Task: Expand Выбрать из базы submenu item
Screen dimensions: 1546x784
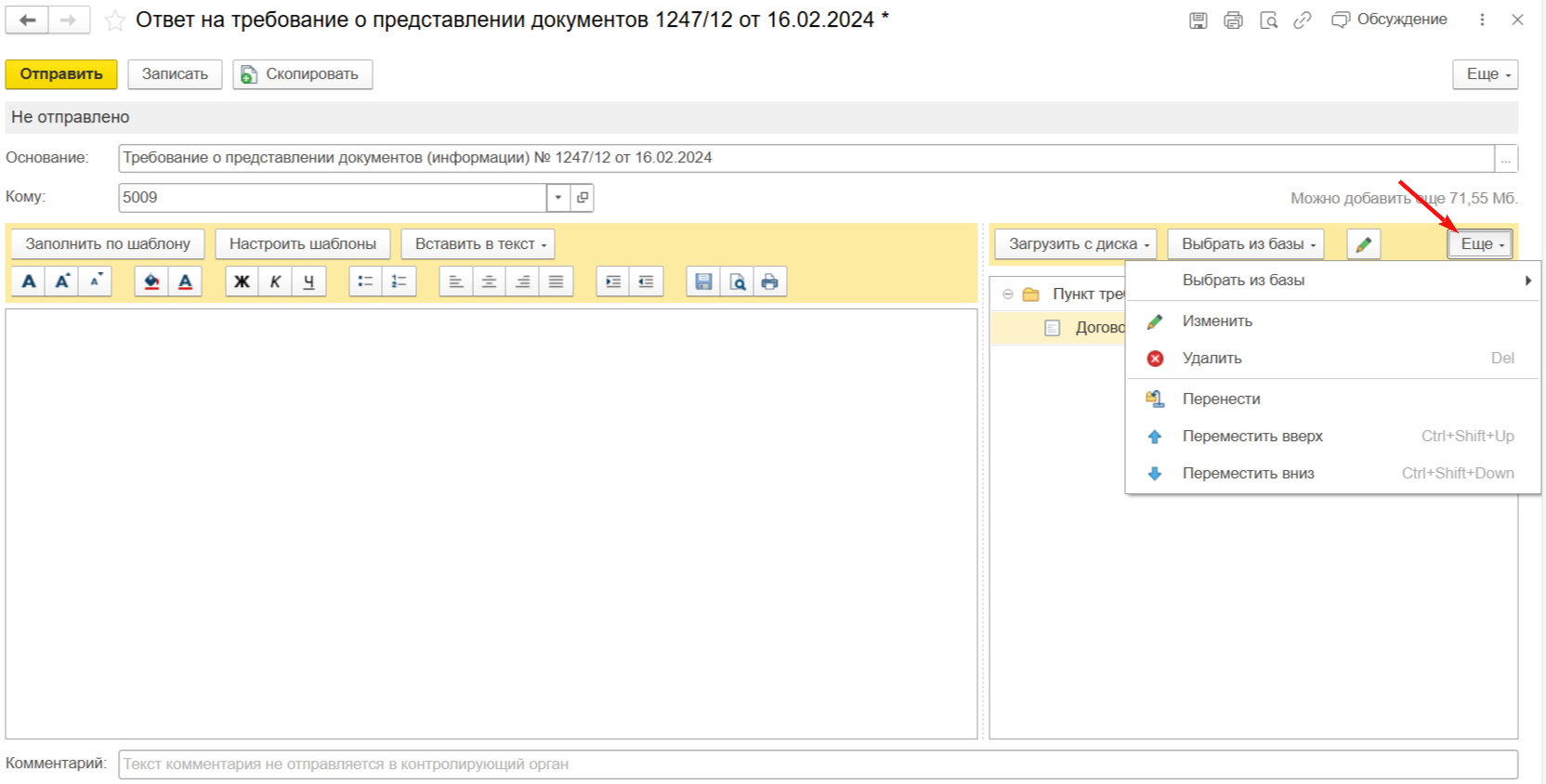Action: pos(1332,281)
